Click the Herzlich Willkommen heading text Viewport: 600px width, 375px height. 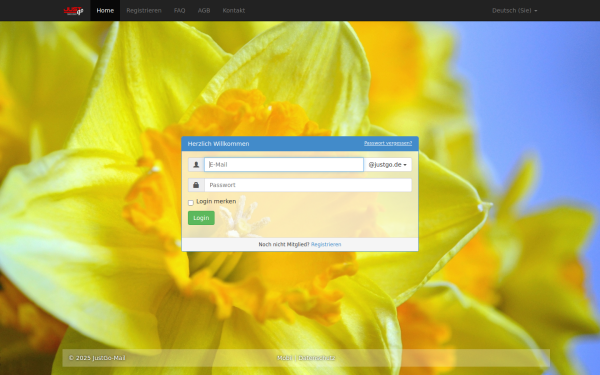[x=218, y=143]
